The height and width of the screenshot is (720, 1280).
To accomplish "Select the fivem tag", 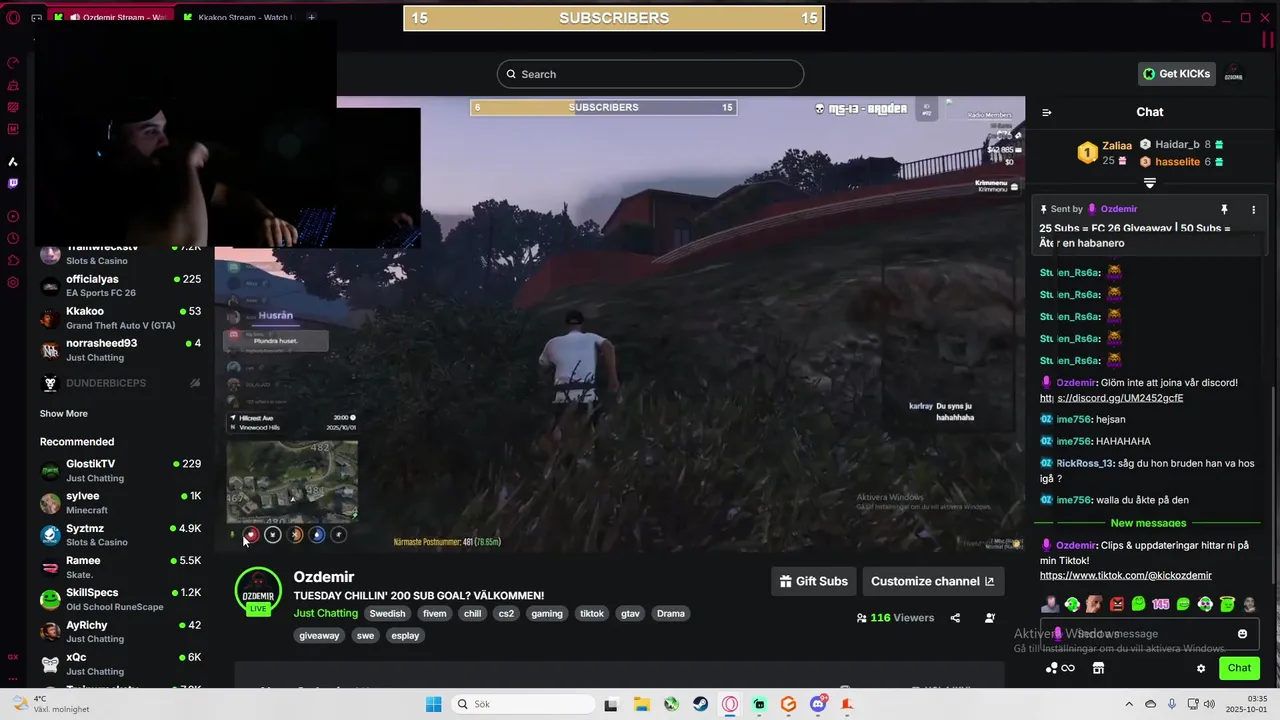I will 435,613.
